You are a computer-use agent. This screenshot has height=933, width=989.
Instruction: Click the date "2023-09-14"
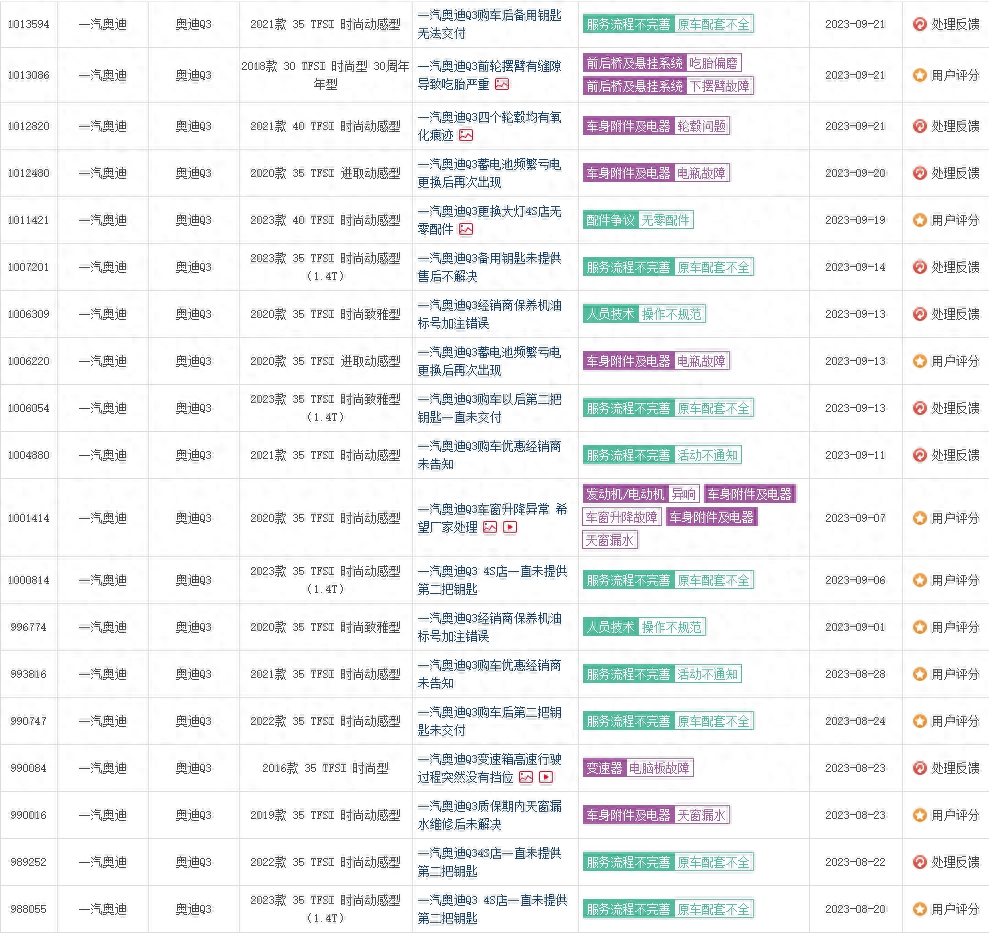click(x=855, y=267)
